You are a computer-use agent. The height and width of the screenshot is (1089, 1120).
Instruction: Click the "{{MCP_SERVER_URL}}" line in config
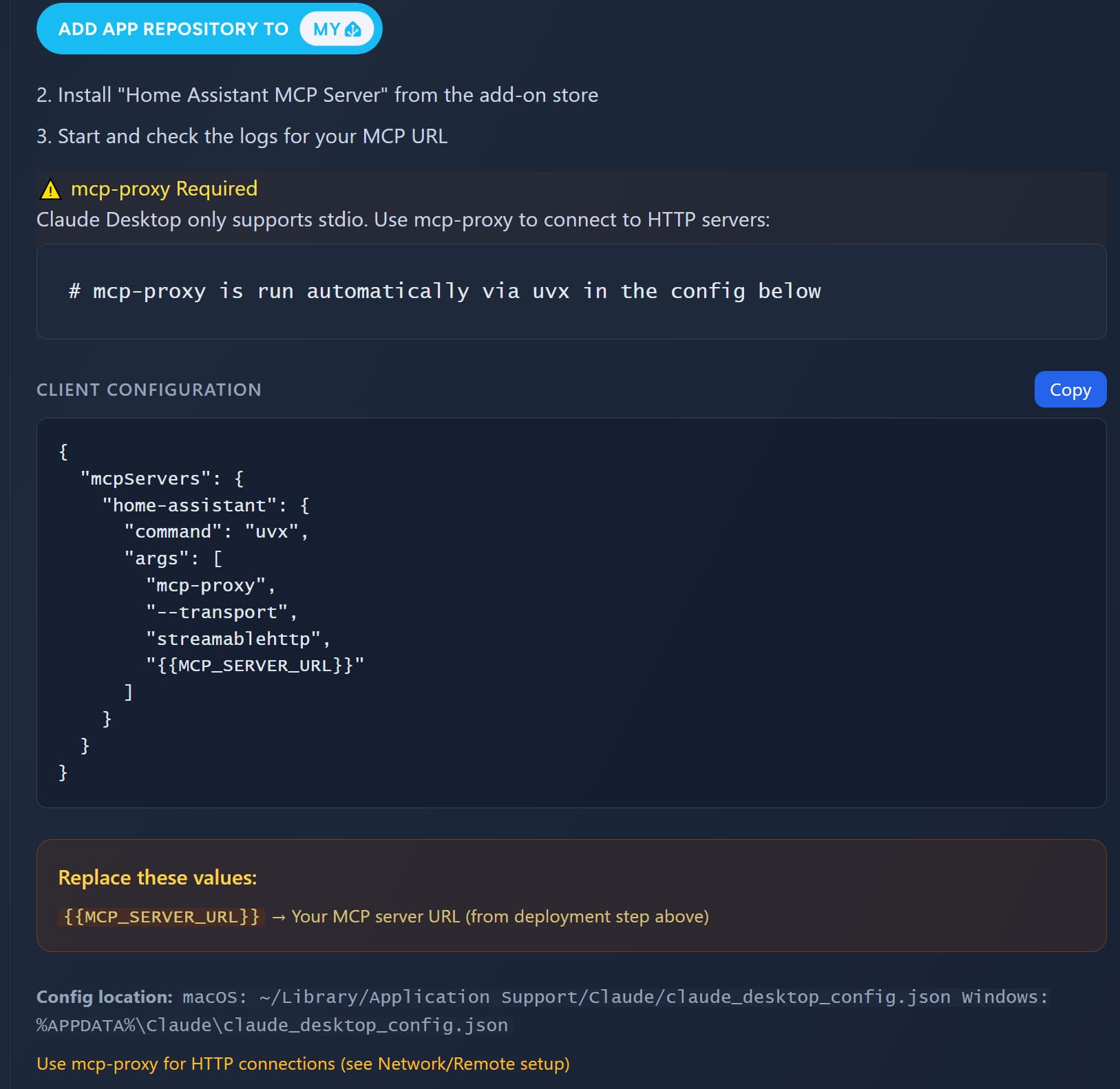pyautogui.click(x=255, y=665)
